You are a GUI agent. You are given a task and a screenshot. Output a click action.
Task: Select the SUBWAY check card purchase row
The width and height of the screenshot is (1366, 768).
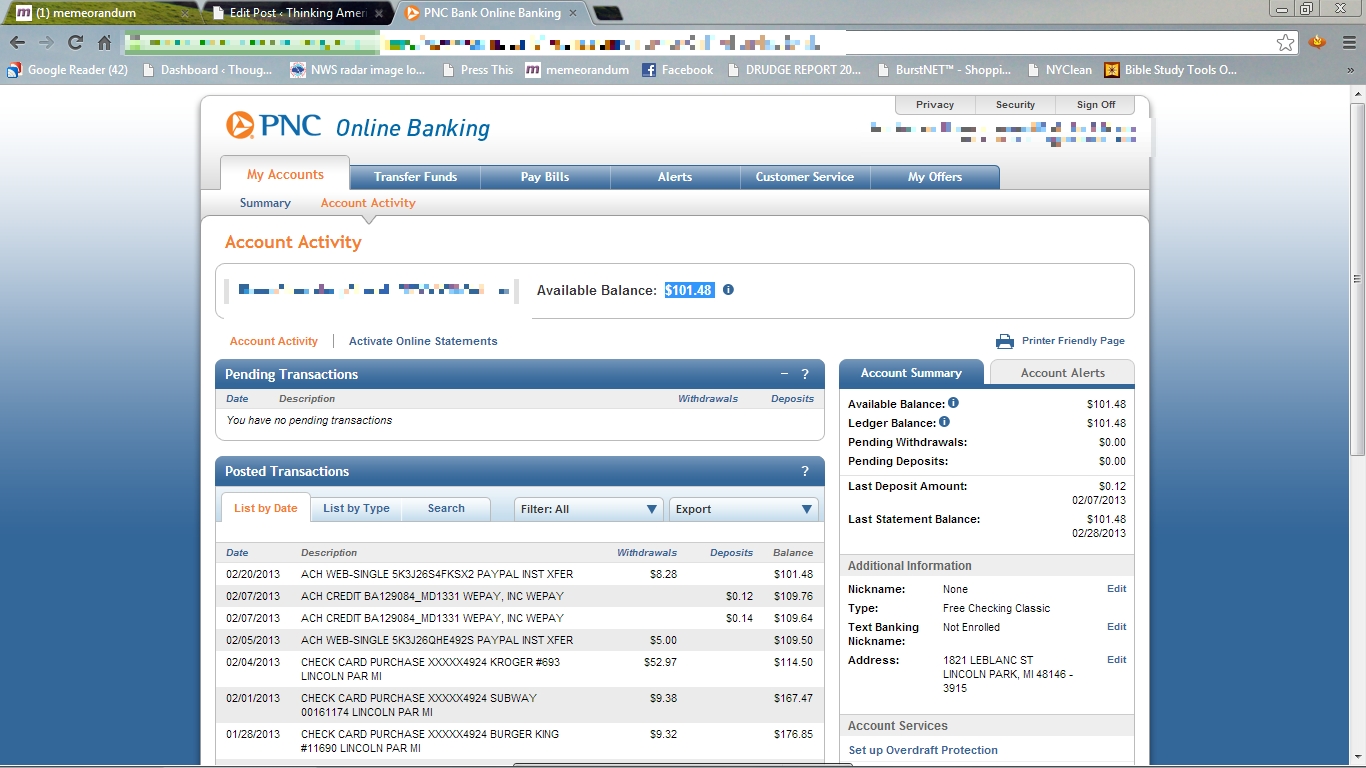click(x=520, y=705)
